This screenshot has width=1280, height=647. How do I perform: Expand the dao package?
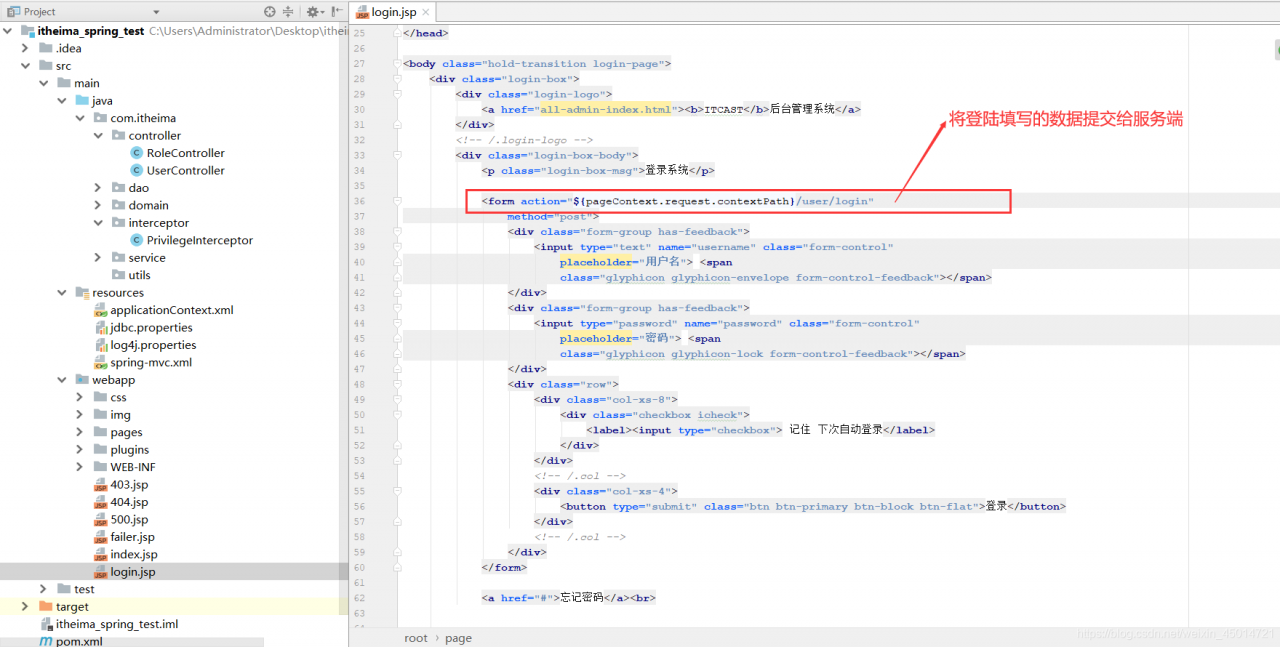97,188
